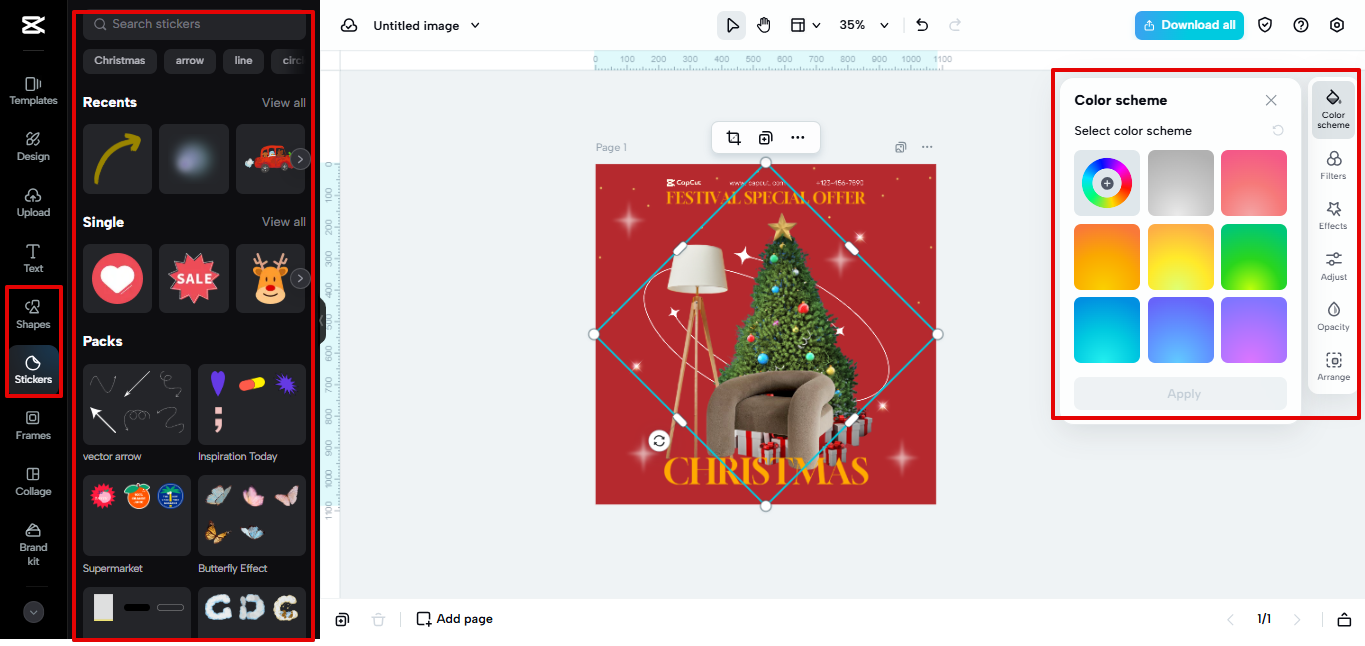Viewport: 1365px width, 646px height.
Task: Reset the color scheme selection
Action: (x=1278, y=131)
